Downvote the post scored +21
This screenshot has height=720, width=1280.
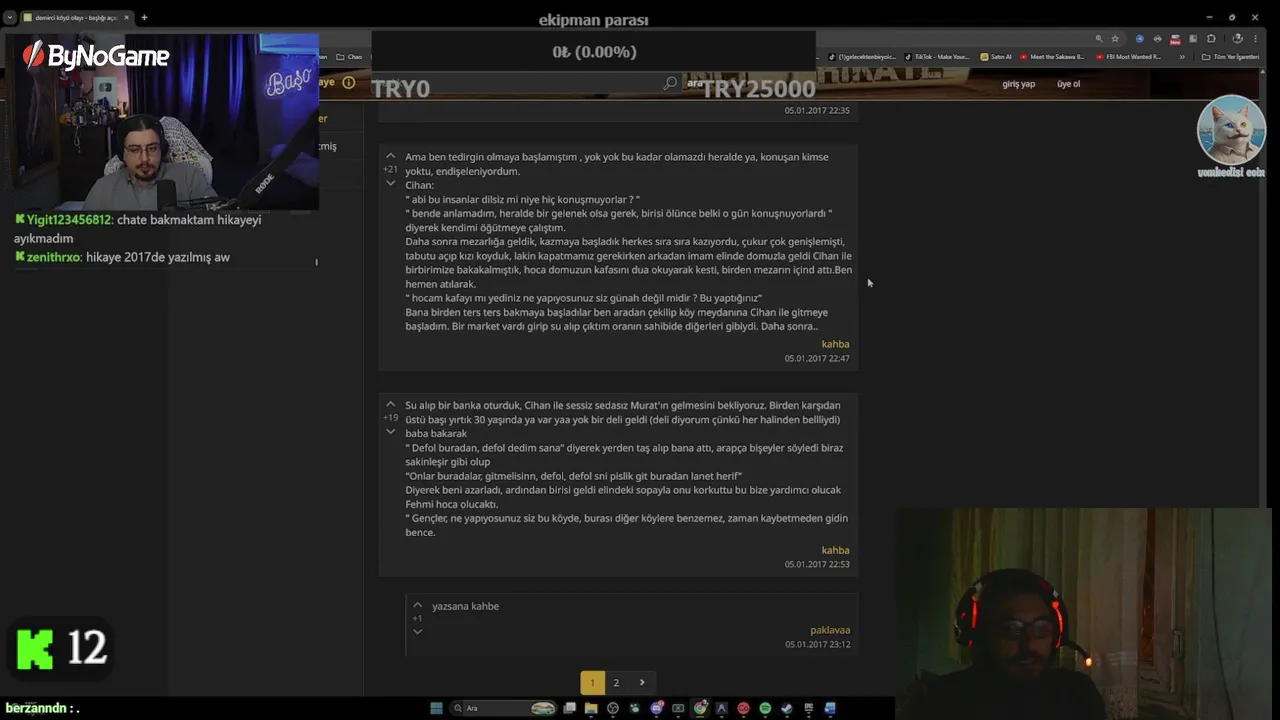coord(390,183)
